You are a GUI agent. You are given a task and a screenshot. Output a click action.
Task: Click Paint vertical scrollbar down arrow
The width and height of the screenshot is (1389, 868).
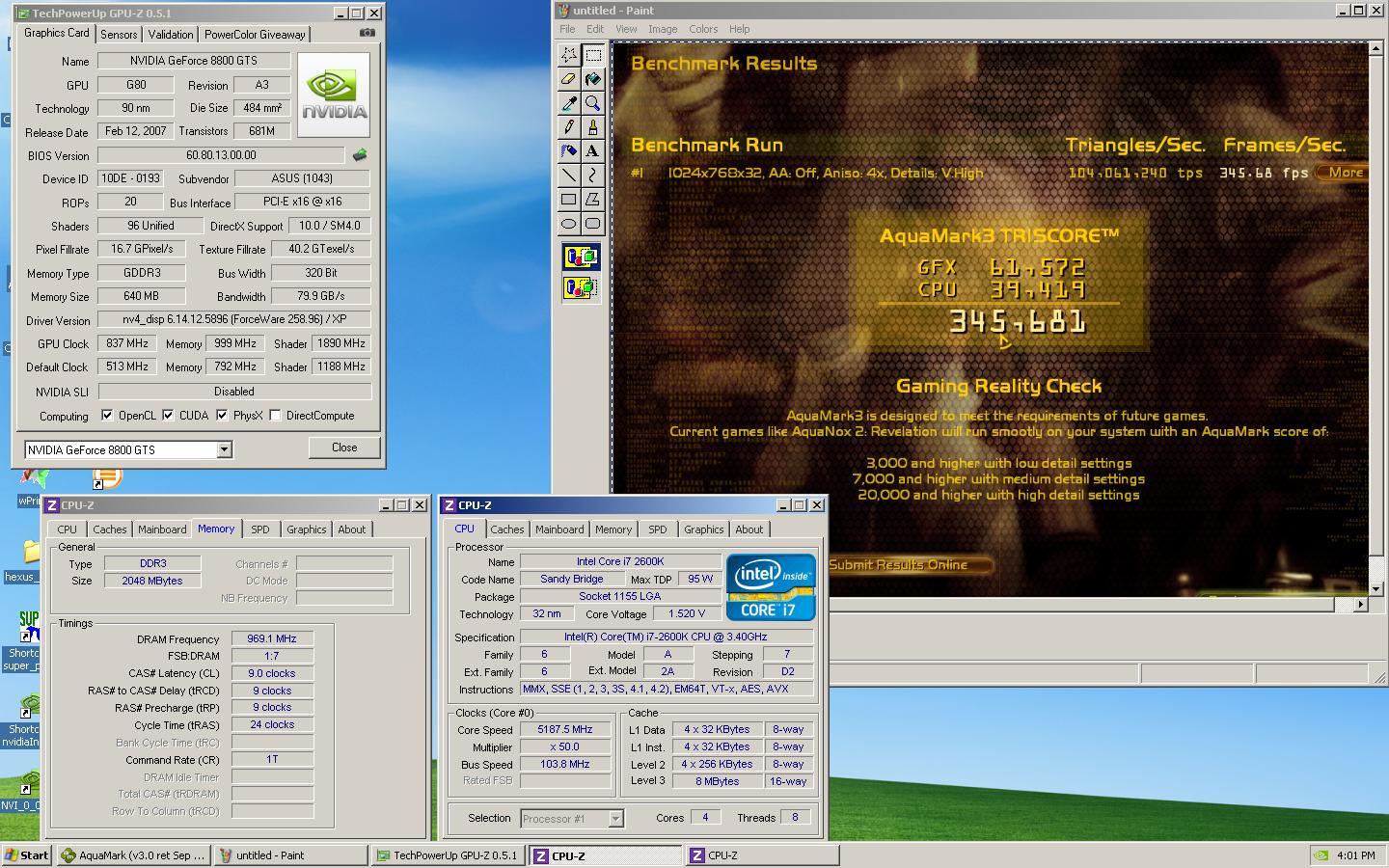tap(1376, 588)
